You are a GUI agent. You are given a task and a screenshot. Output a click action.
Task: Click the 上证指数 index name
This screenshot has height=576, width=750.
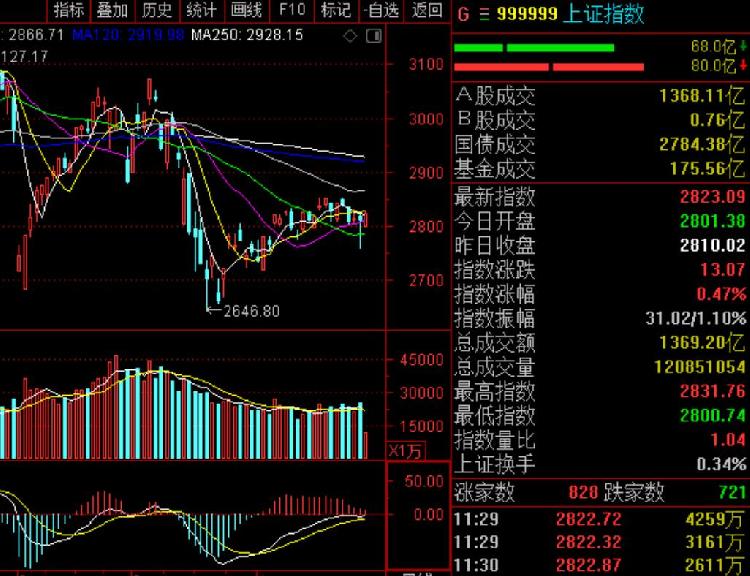(x=604, y=15)
